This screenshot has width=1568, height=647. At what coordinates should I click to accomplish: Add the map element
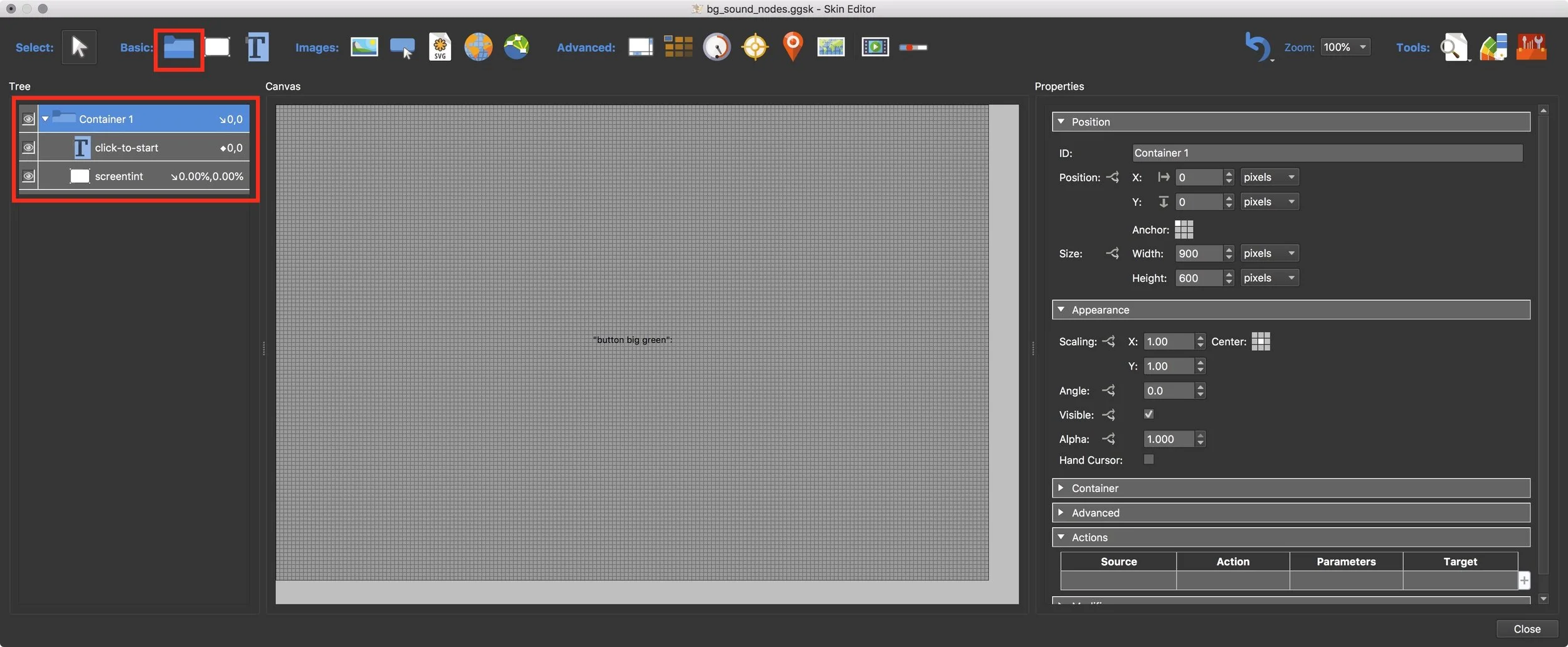coord(831,47)
